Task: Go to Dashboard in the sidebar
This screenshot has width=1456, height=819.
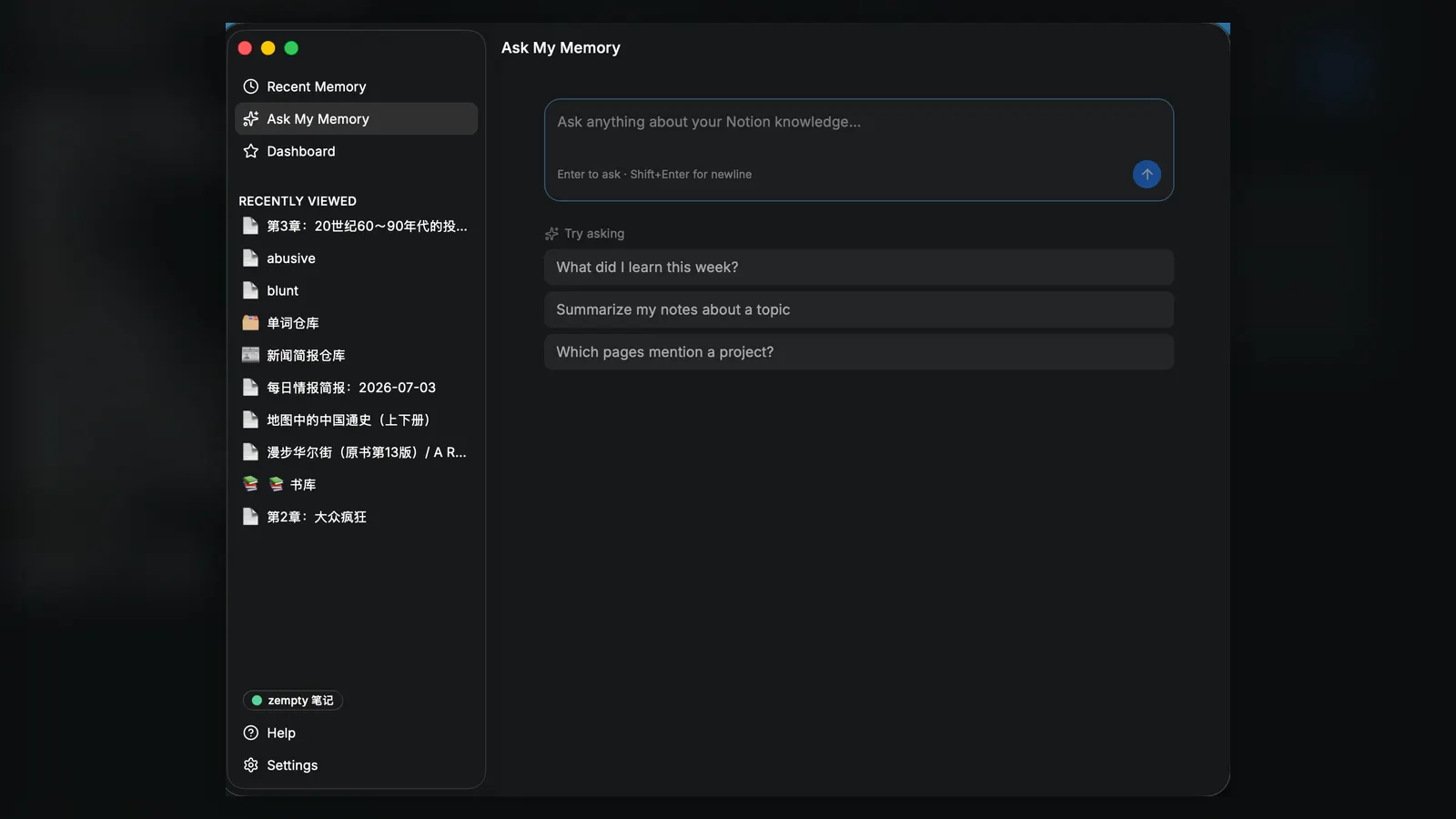Action: (x=356, y=151)
